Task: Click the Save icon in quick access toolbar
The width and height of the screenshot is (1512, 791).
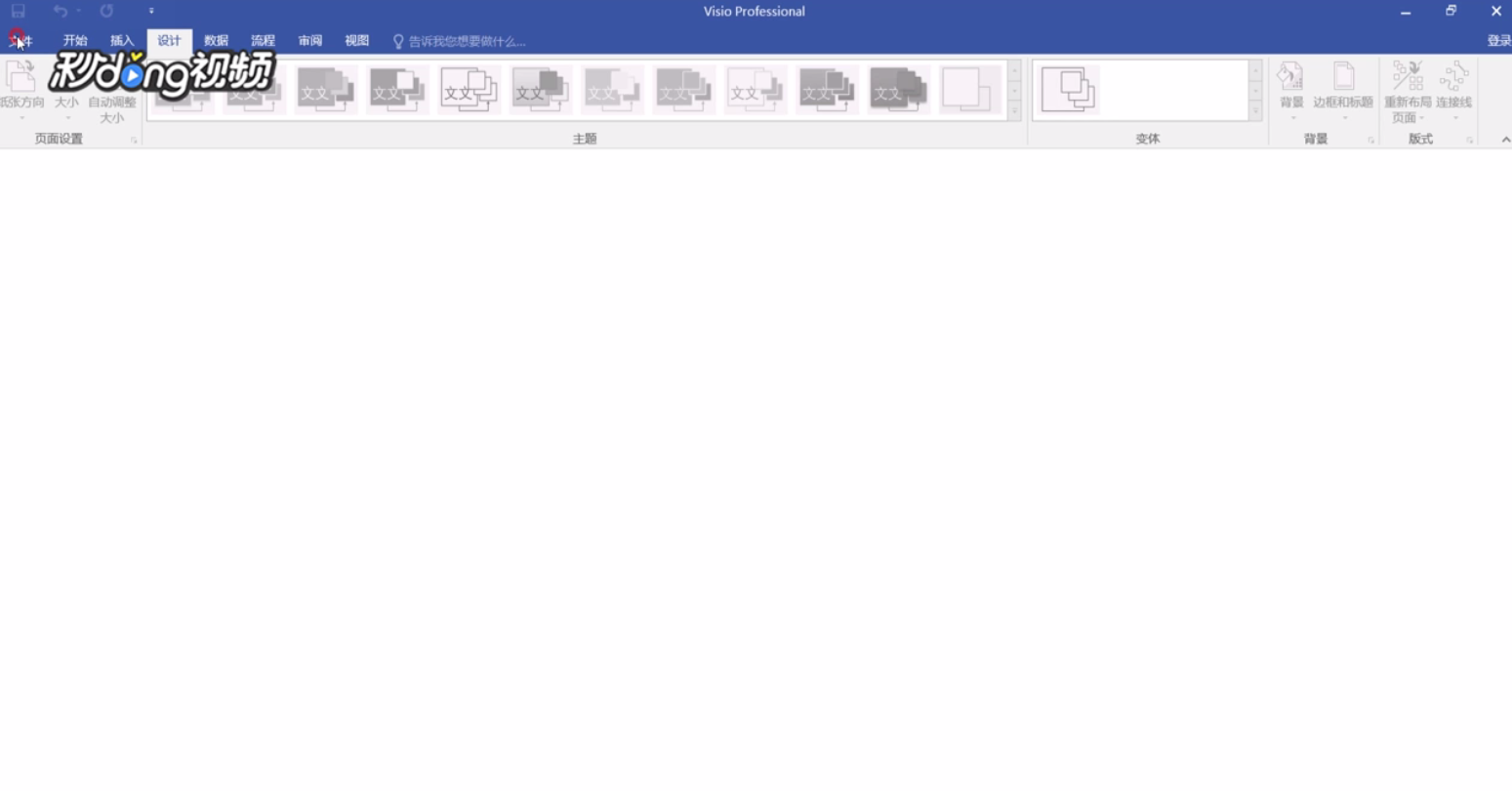Action: tap(18, 11)
